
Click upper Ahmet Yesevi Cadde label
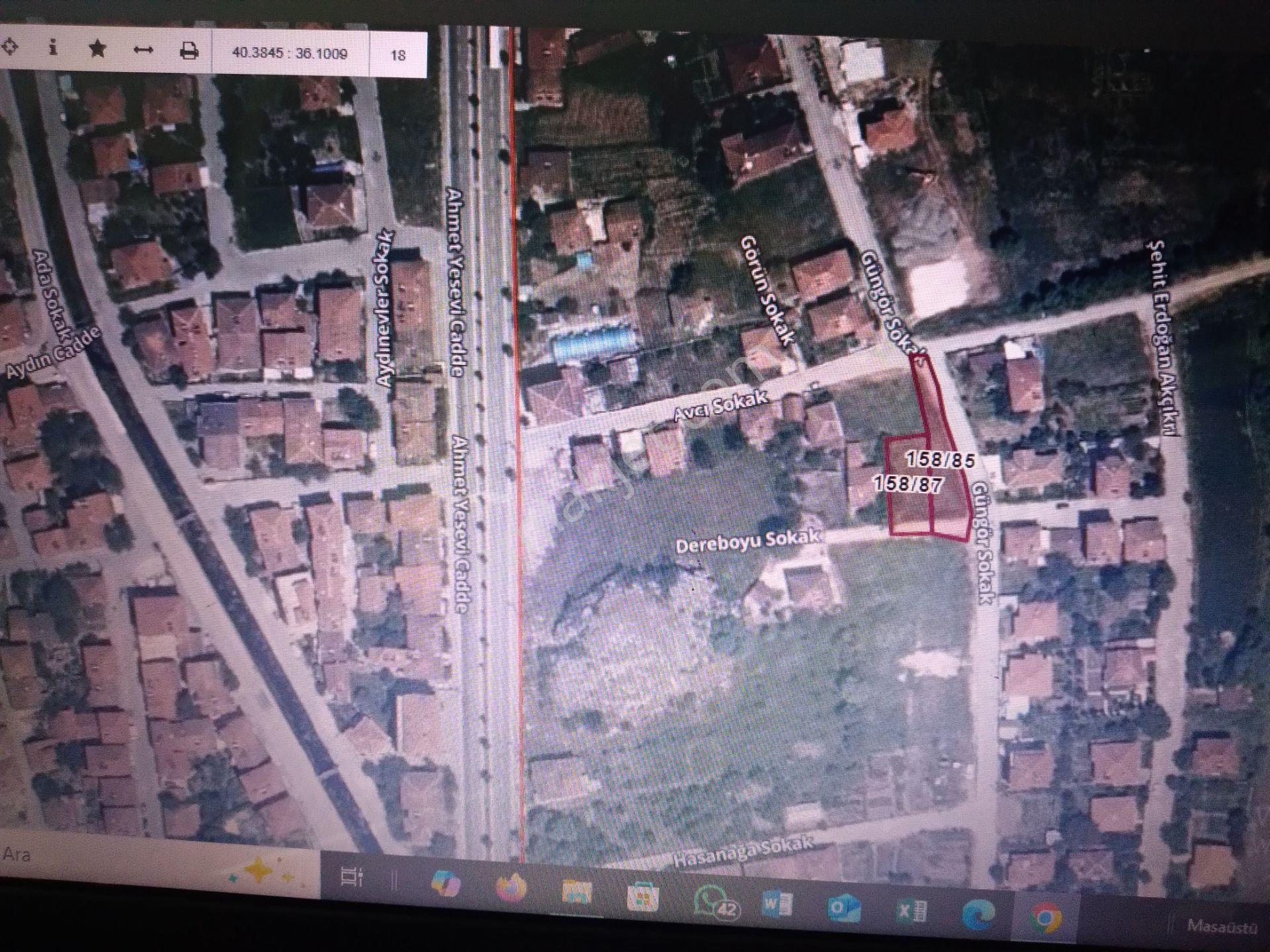tap(455, 282)
